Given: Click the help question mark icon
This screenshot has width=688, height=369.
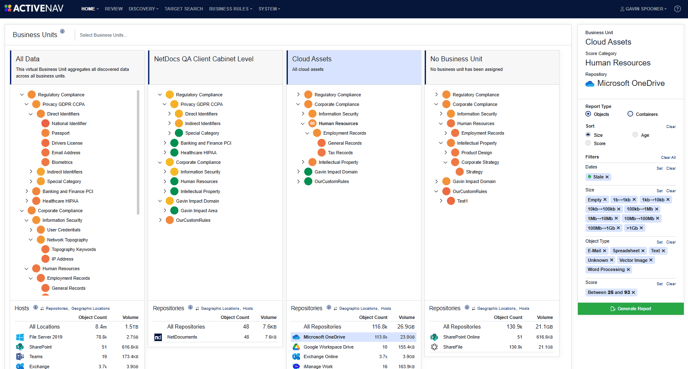Looking at the screenshot, I should point(677,9).
